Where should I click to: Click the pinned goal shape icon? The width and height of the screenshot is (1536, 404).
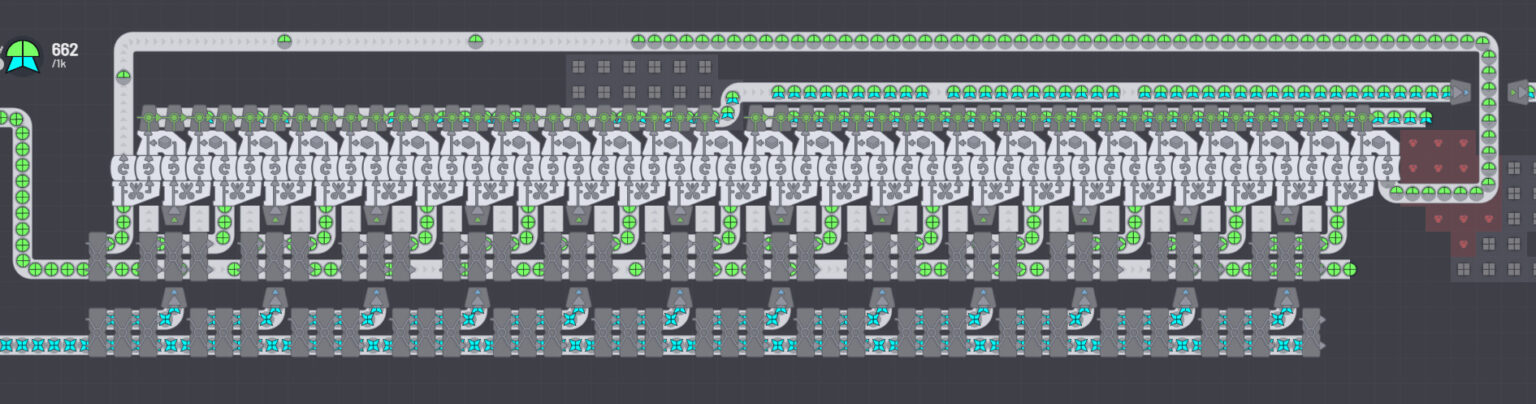pyautogui.click(x=23, y=56)
